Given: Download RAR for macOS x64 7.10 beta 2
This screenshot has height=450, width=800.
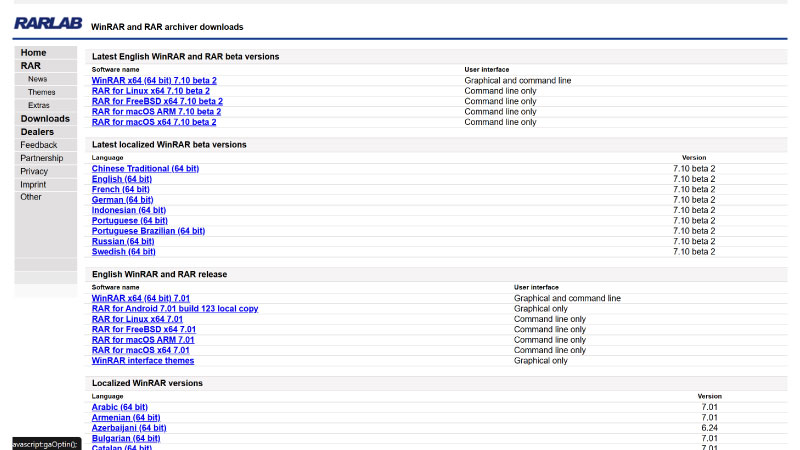Looking at the screenshot, I should click(x=154, y=122).
